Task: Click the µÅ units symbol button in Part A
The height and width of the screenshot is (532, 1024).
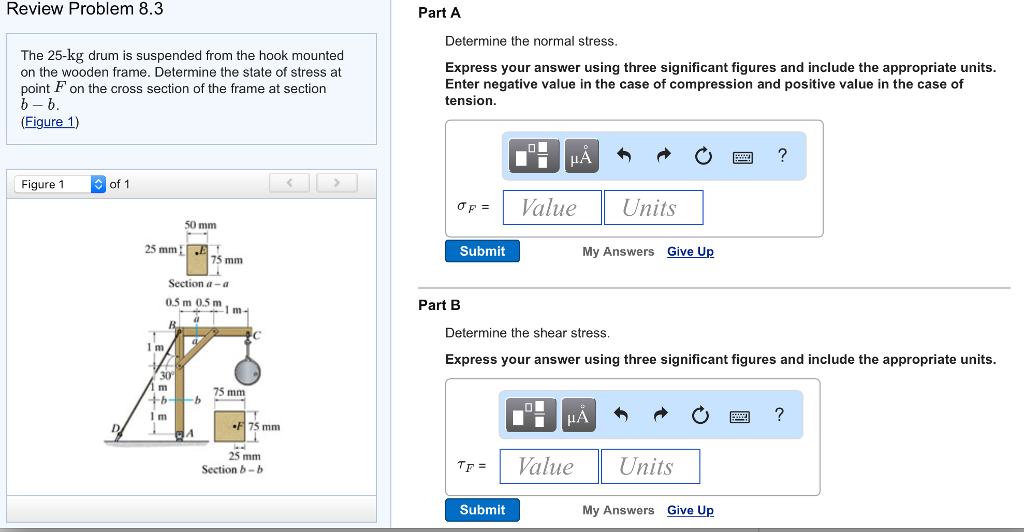Action: (x=580, y=156)
